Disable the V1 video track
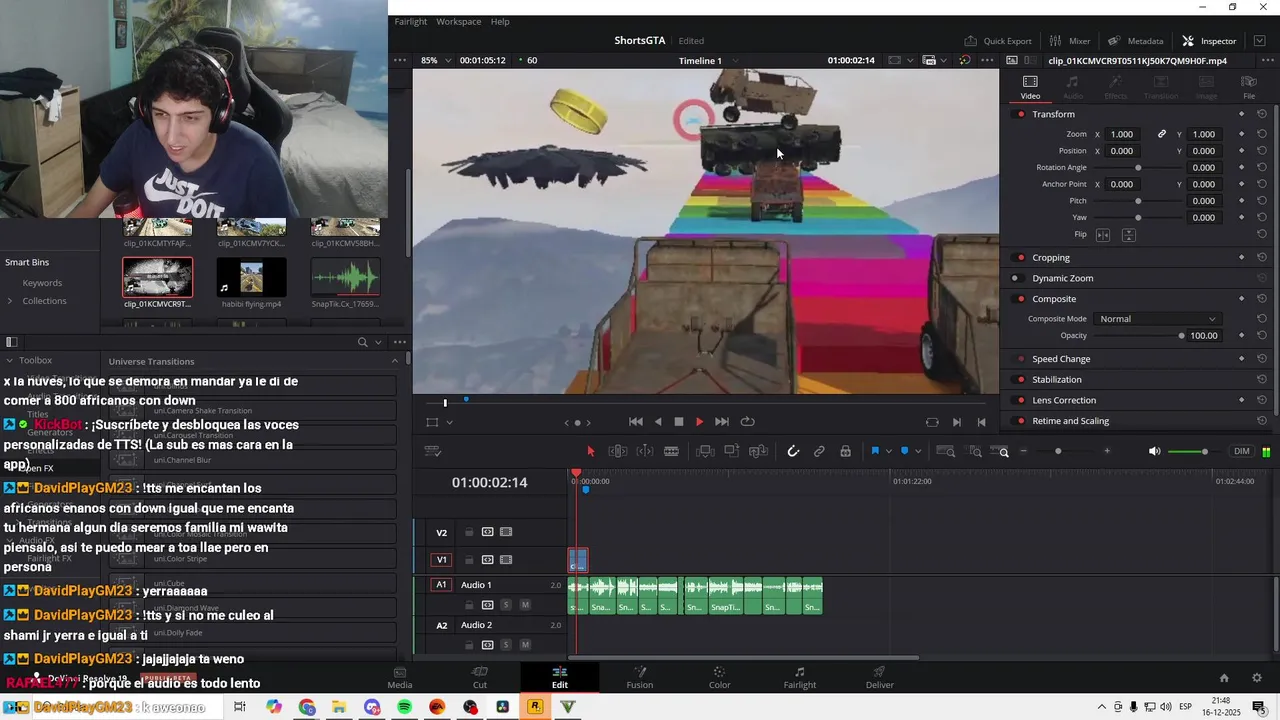 (x=506, y=560)
